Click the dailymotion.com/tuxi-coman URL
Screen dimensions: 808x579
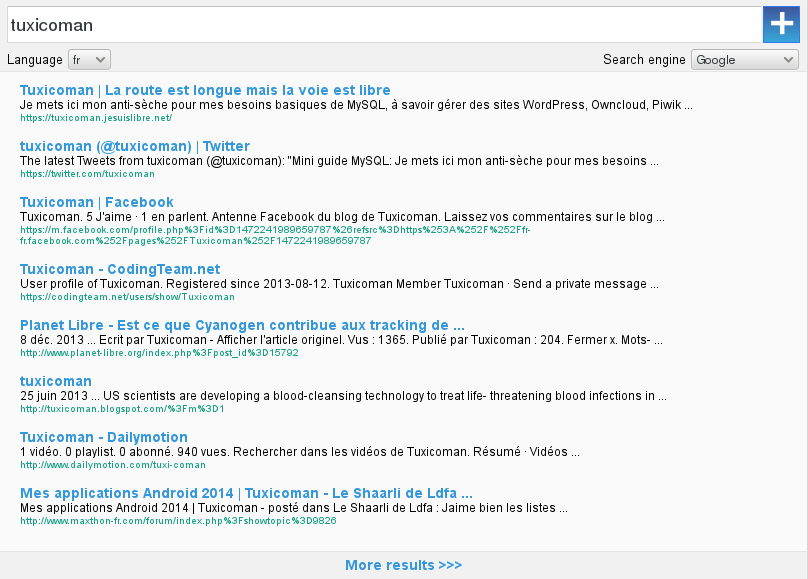tap(113, 465)
